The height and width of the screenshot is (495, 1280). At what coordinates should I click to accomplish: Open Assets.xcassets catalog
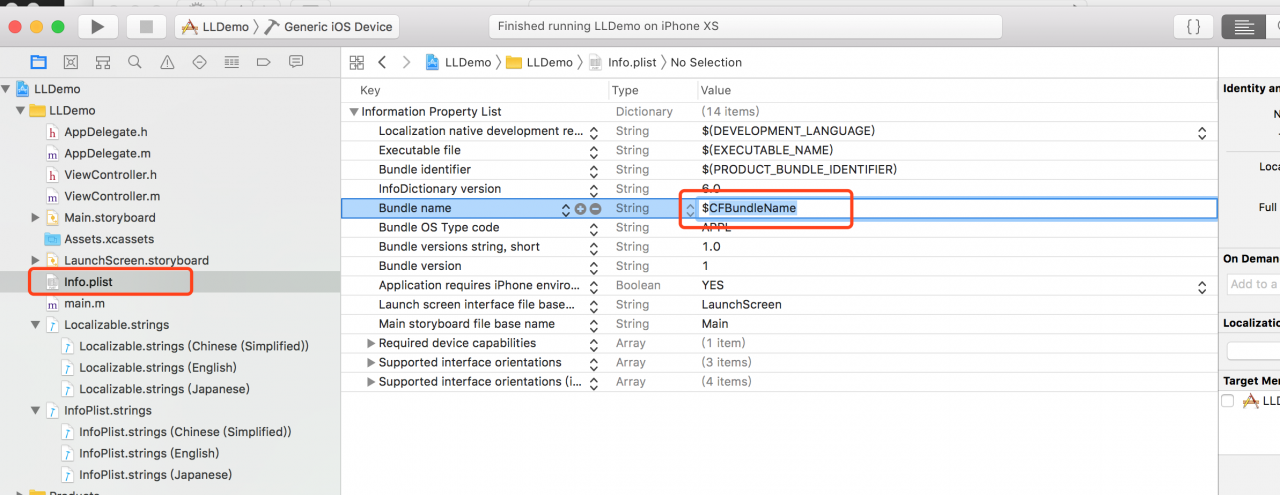pyautogui.click(x=107, y=239)
